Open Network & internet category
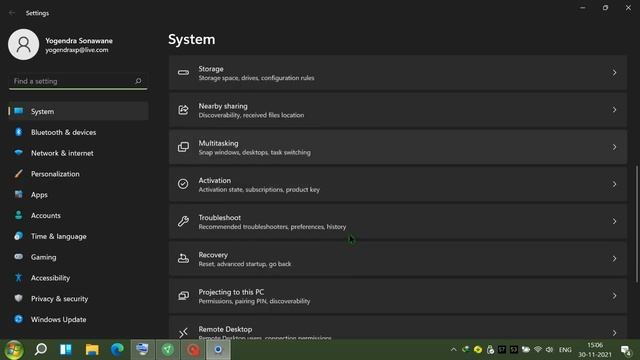Viewport: 640px width, 360px height. pos(78,153)
